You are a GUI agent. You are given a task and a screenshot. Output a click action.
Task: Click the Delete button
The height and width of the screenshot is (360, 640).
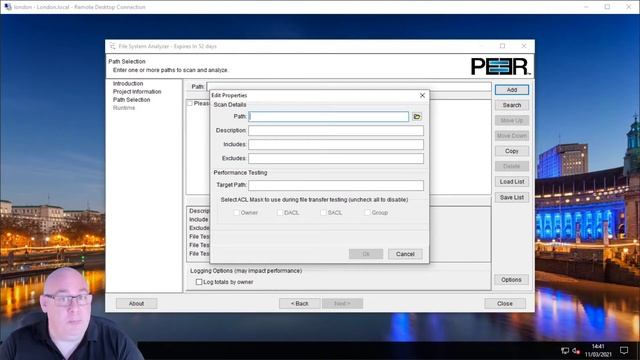(x=512, y=166)
